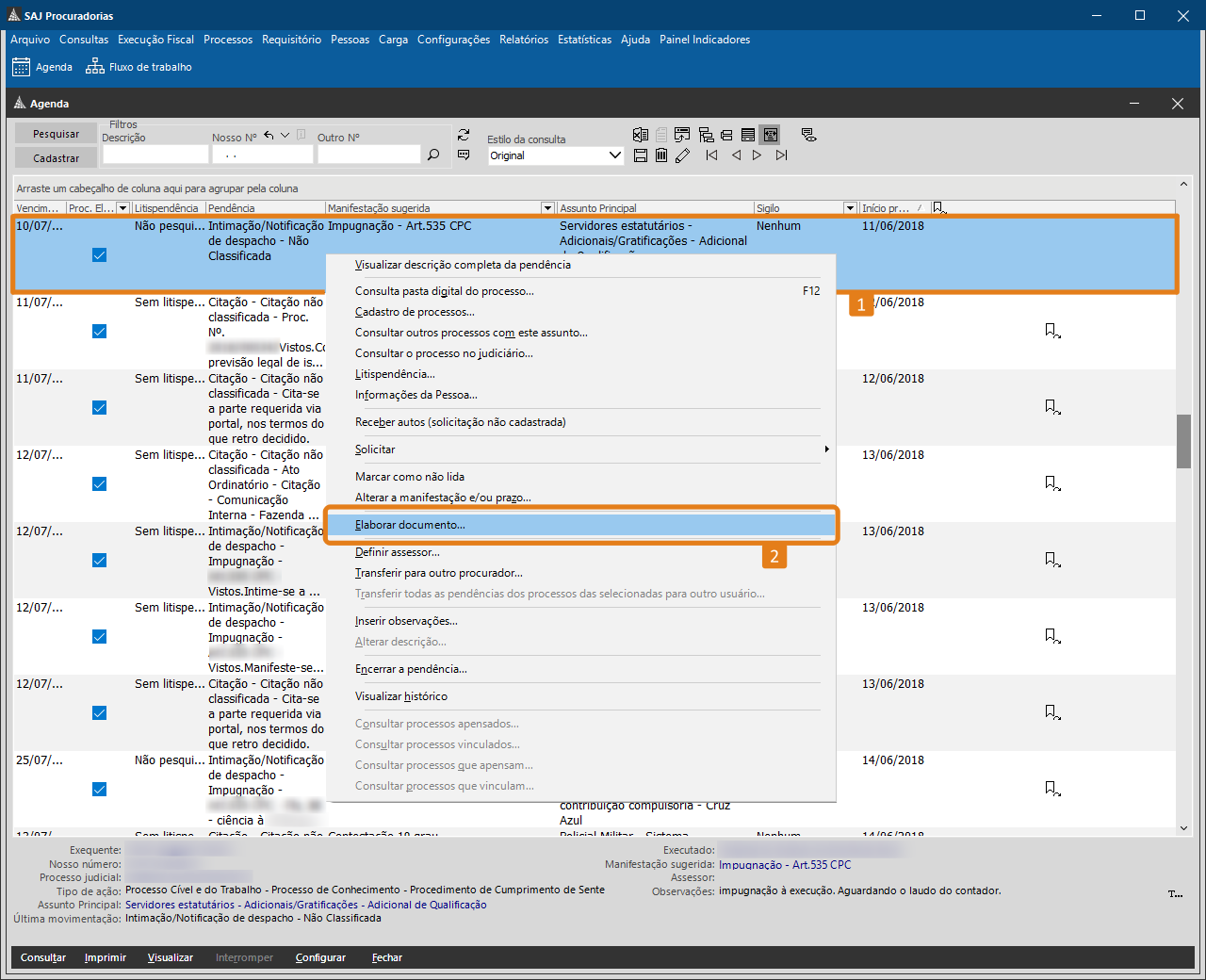Open the Agenda toolbar shortcut

(x=42, y=67)
